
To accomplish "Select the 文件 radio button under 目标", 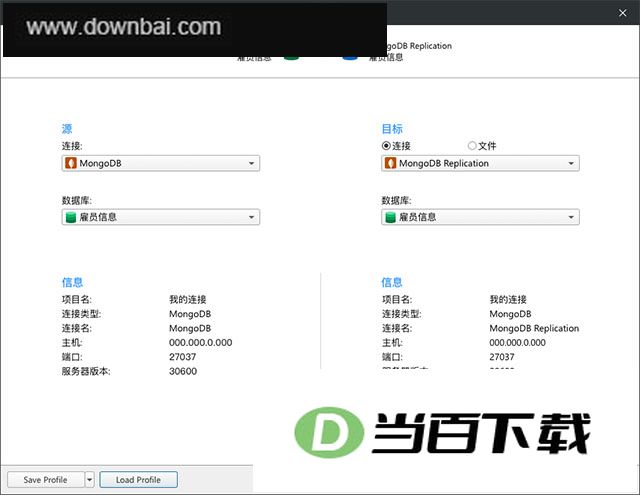I will pos(472,145).
